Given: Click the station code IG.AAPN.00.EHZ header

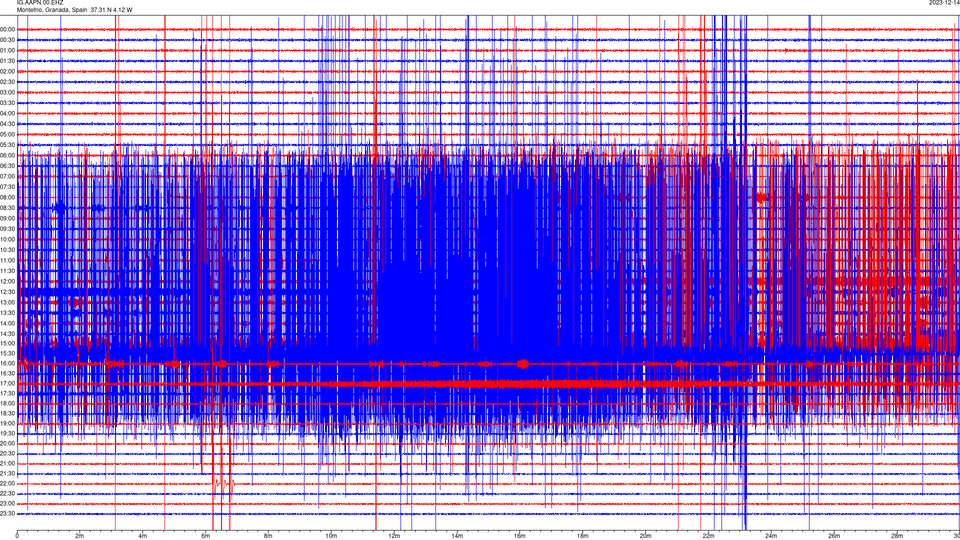Looking at the screenshot, I should click(x=40, y=3).
